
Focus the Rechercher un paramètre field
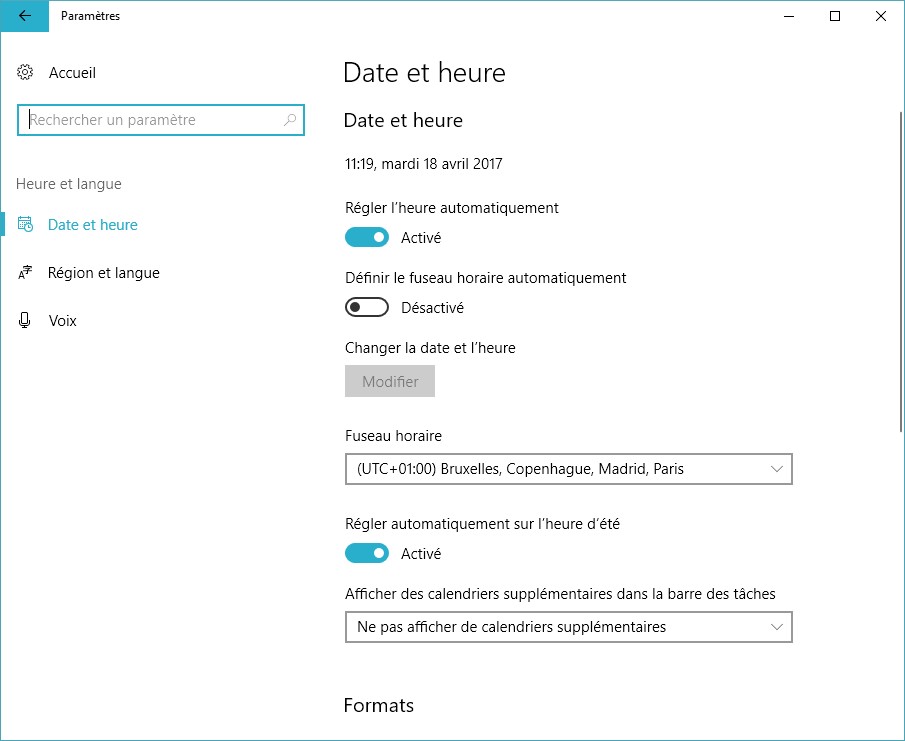click(150, 120)
